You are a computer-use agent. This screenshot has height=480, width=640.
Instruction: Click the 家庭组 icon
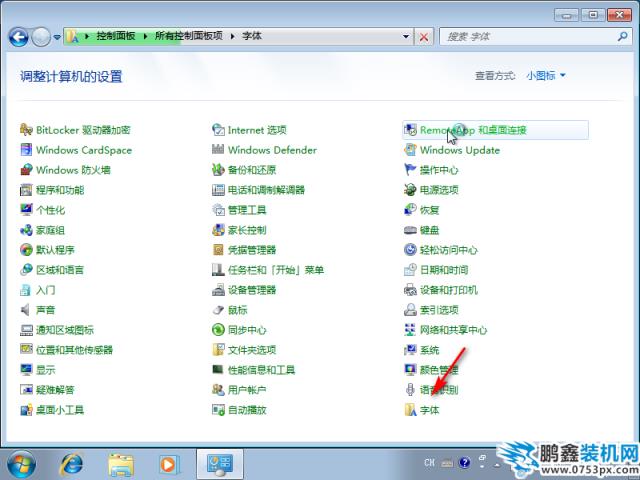[x=26, y=230]
